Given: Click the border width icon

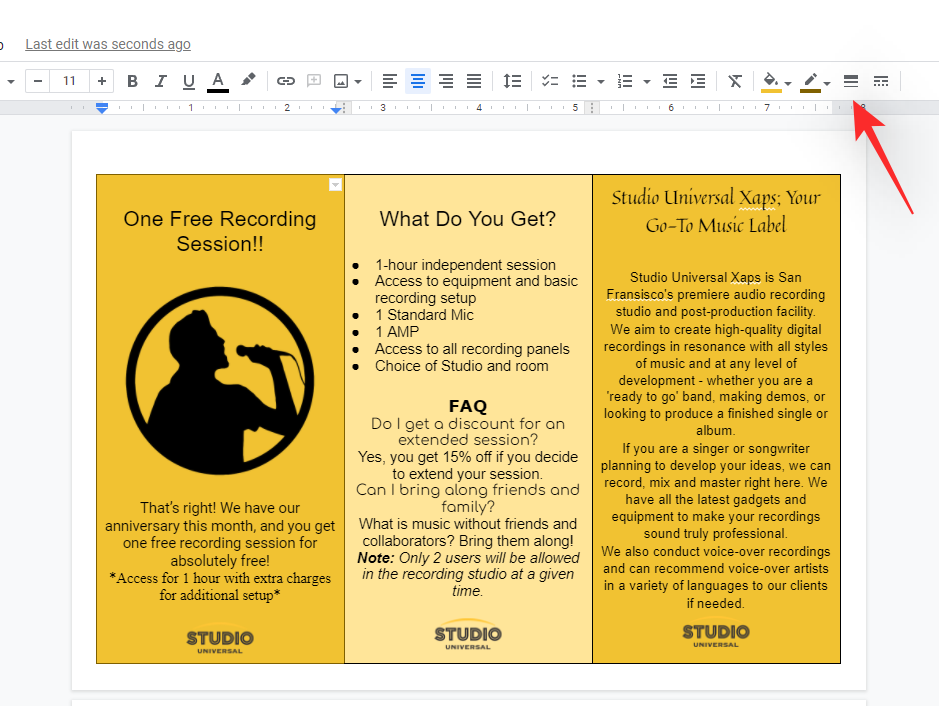Looking at the screenshot, I should pos(851,81).
